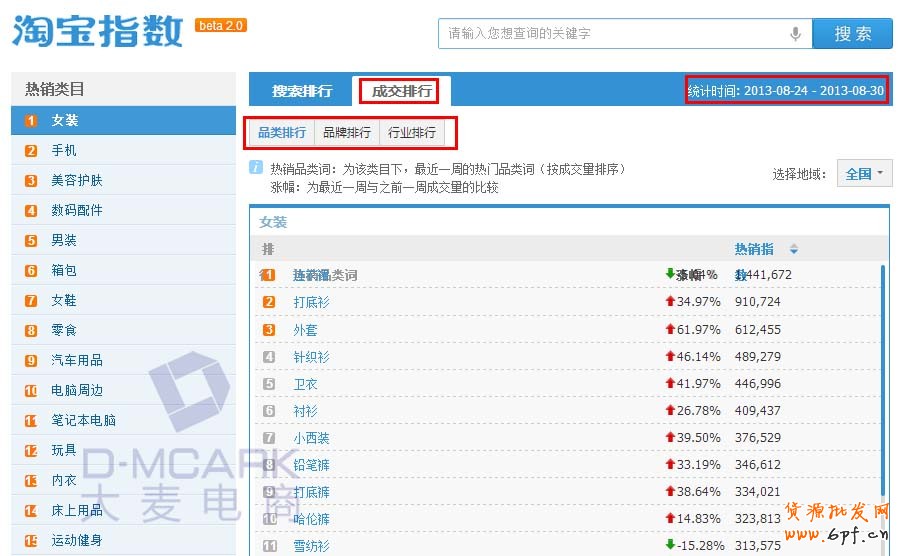The width and height of the screenshot is (899, 556).
Task: Select the 行业排行 sub-tab
Action: click(x=412, y=132)
